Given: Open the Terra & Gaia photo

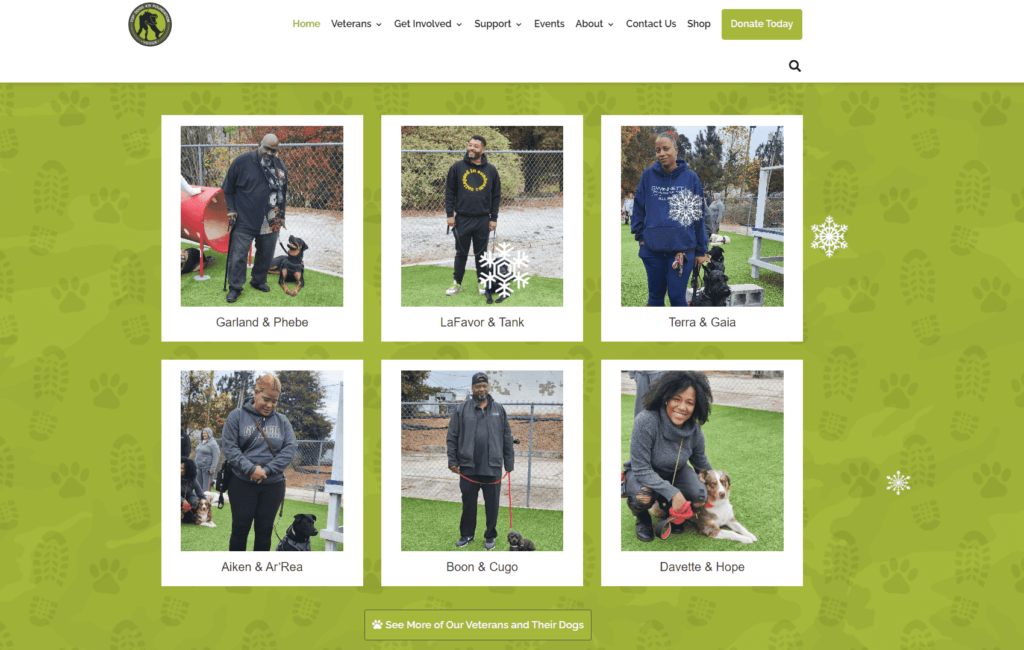Looking at the screenshot, I should [702, 216].
